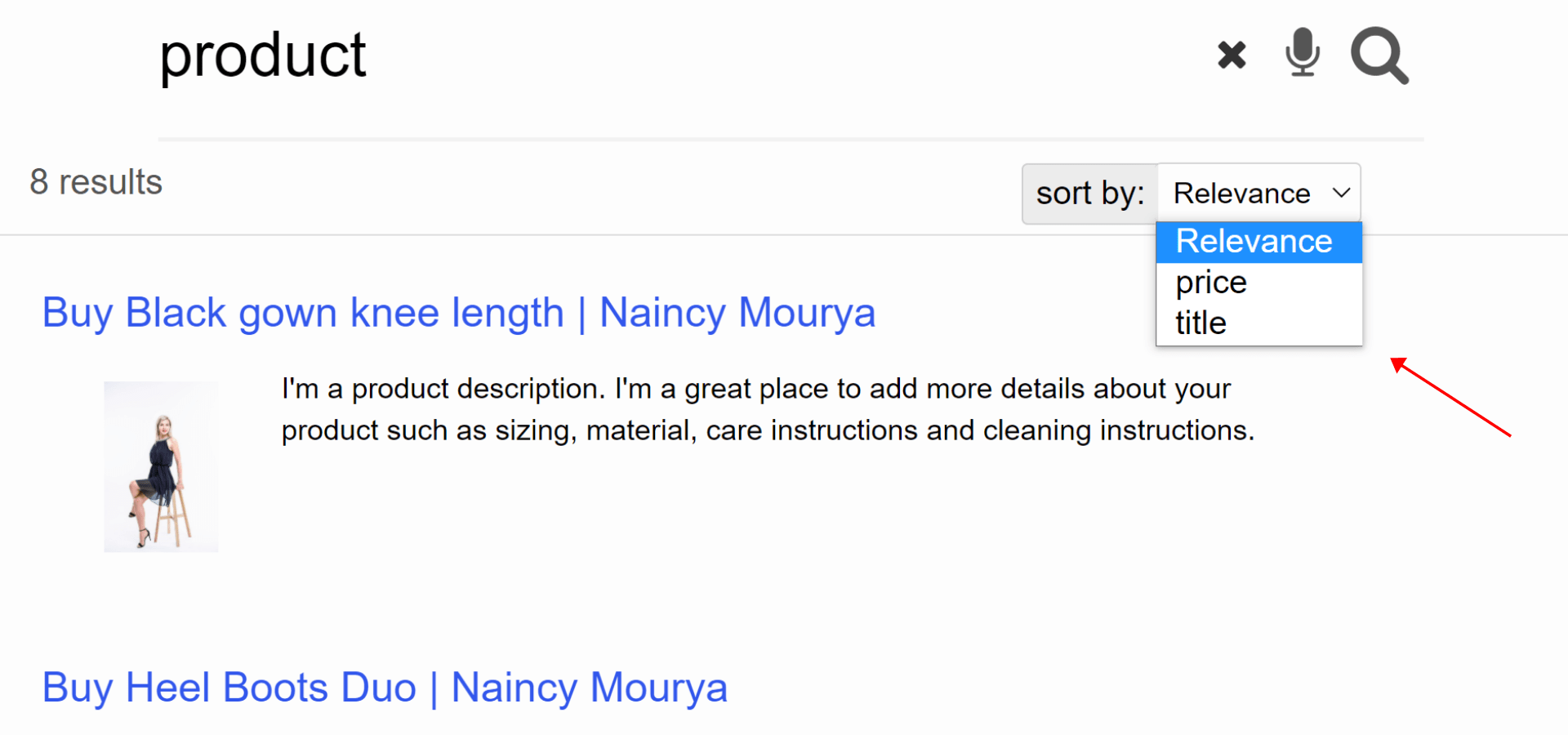Open the Relevance sort combo box
The height and width of the screenshot is (735, 1568).
click(1258, 194)
